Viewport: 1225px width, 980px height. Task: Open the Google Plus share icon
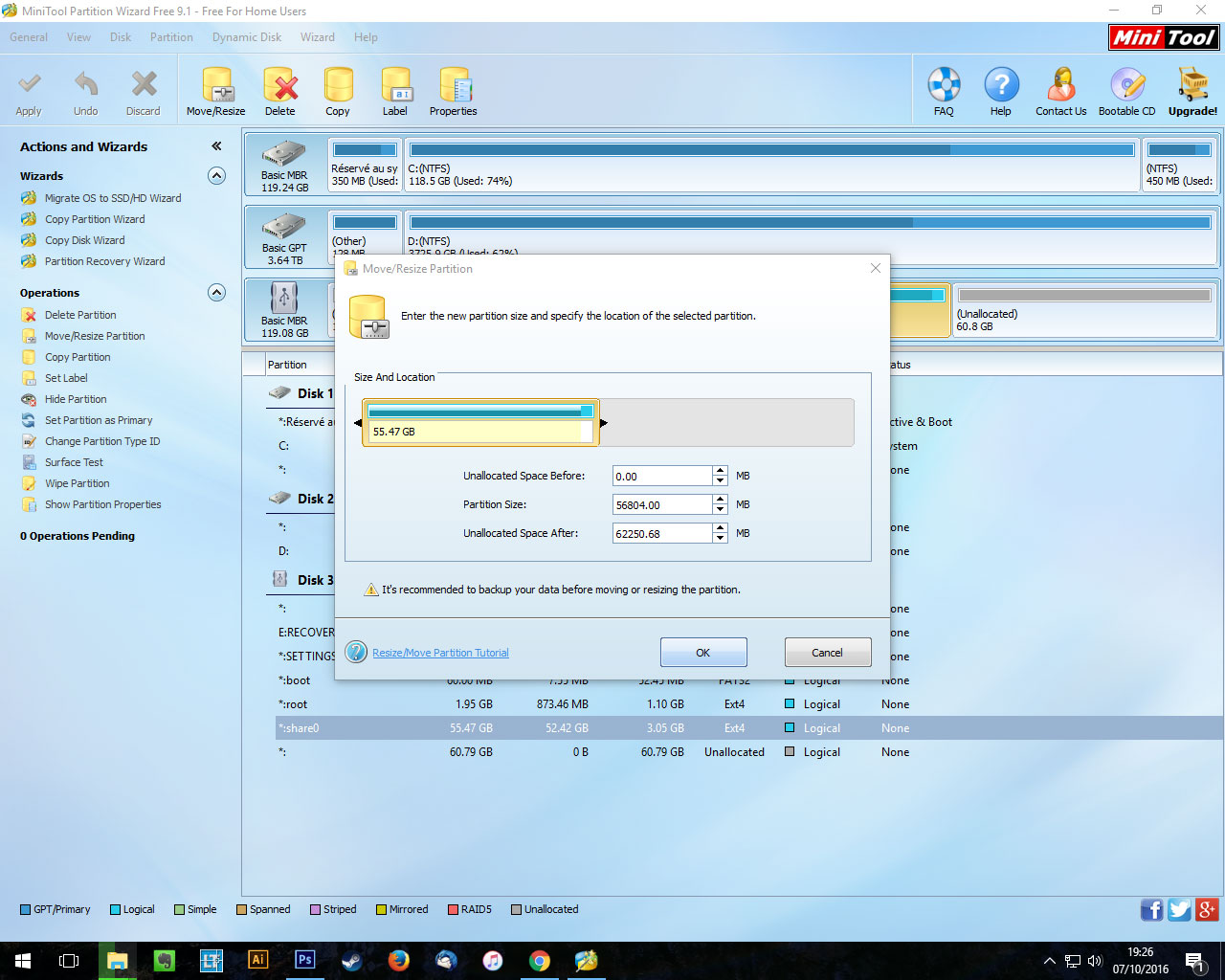[x=1208, y=910]
